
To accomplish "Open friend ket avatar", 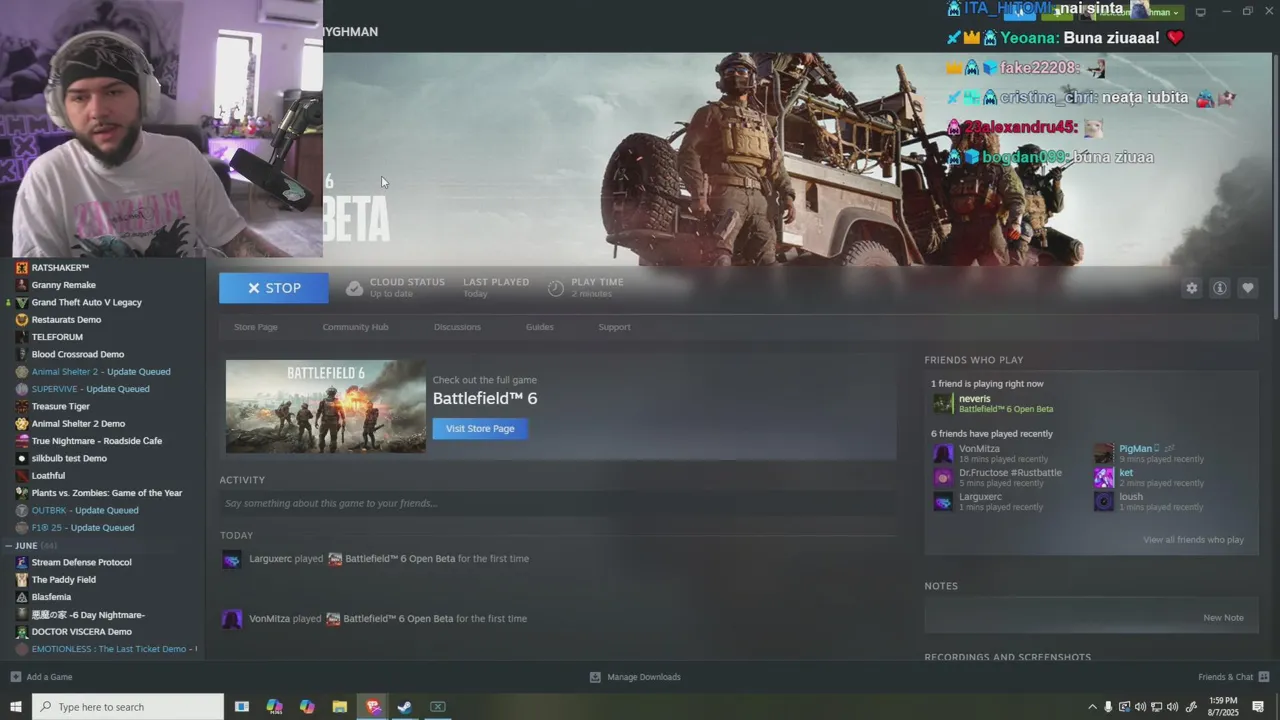I will tap(1104, 477).
